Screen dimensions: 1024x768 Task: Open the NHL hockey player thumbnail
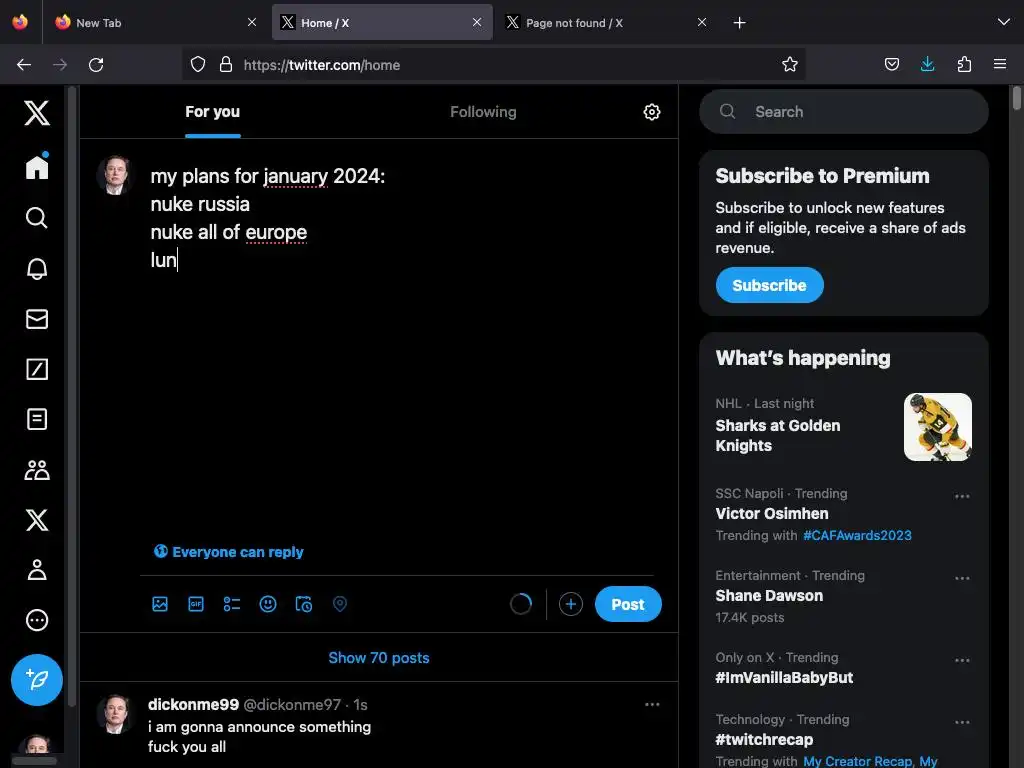point(938,427)
